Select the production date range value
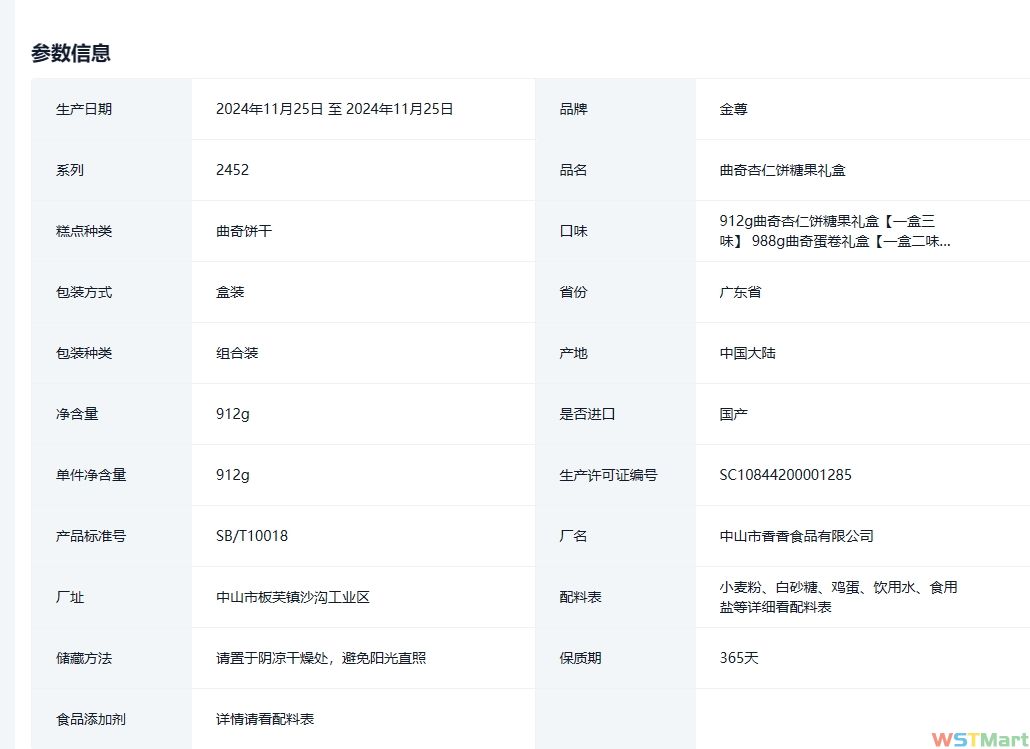Viewport: 1030px width, 749px height. tap(334, 109)
